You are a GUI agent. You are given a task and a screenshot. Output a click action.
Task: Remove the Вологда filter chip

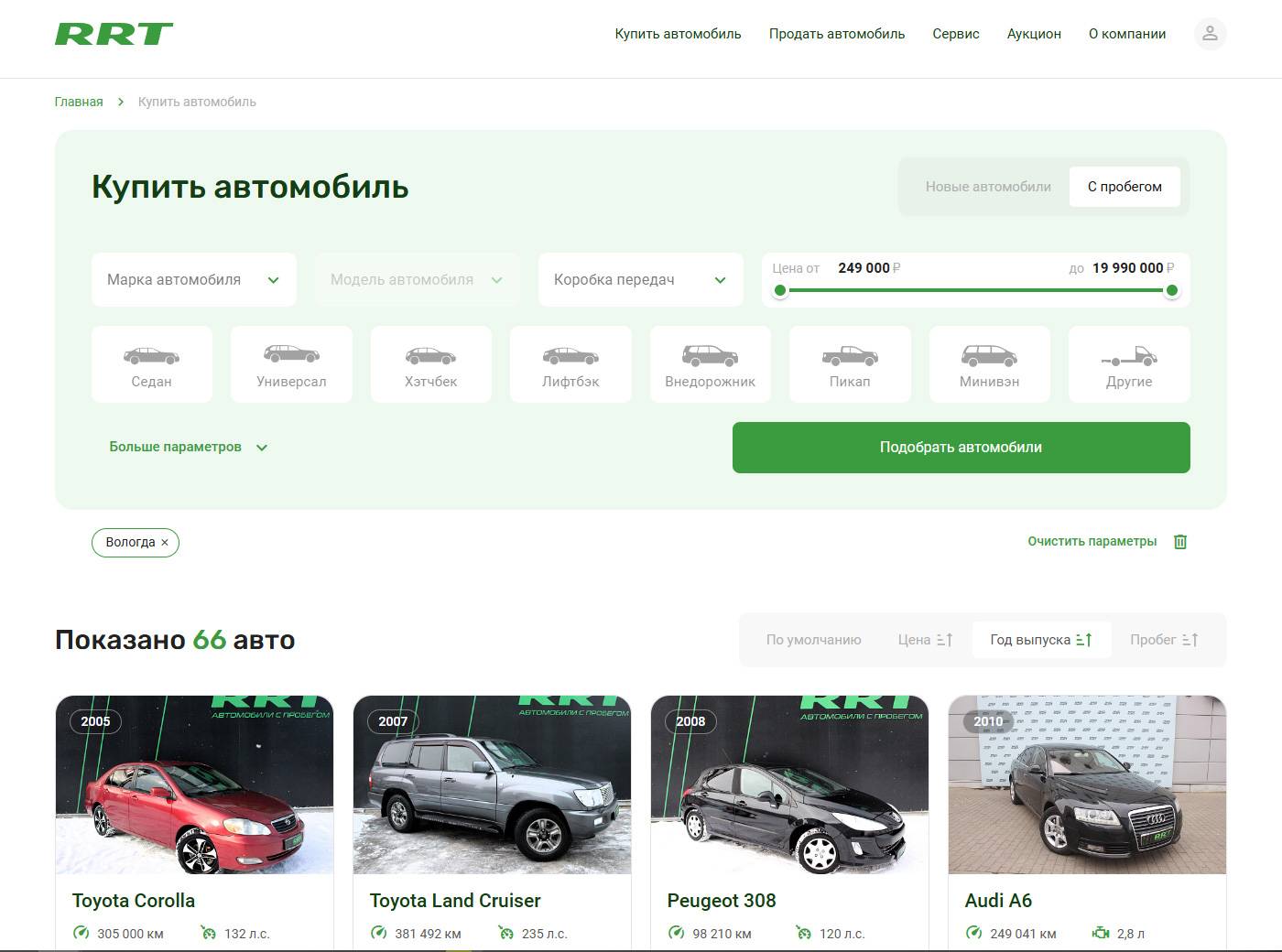pyautogui.click(x=165, y=543)
